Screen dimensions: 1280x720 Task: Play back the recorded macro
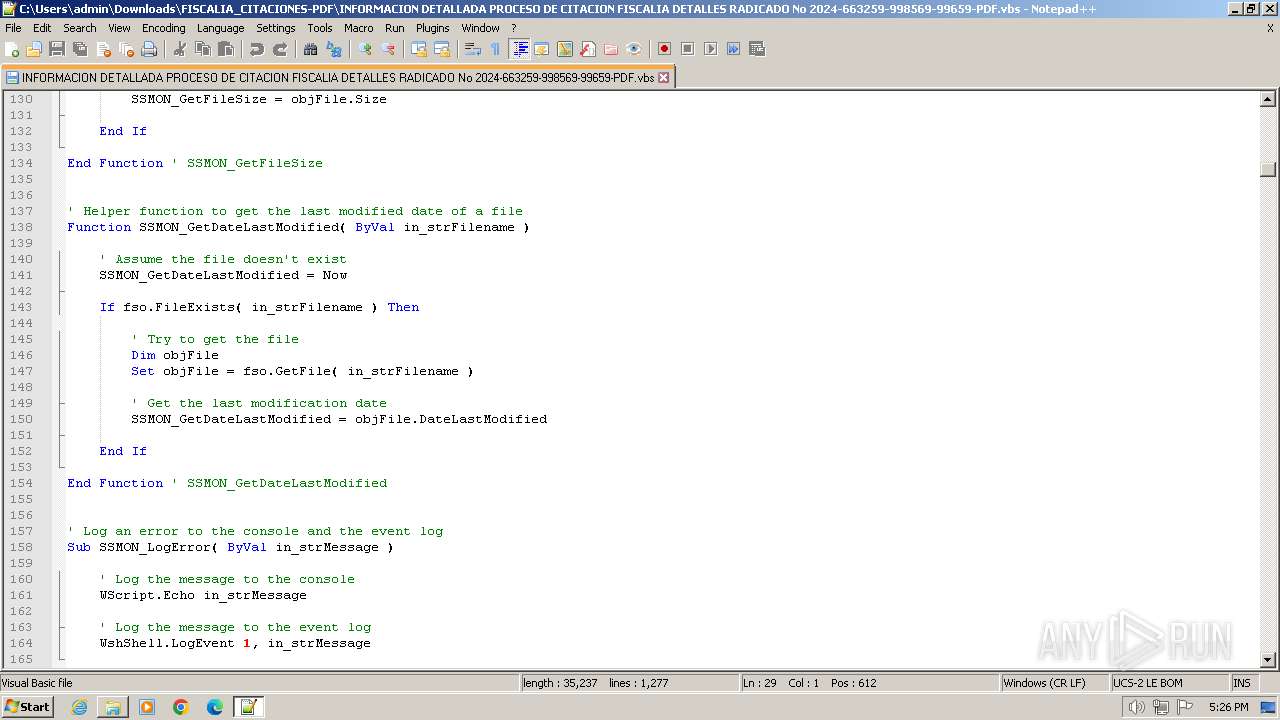coord(710,49)
